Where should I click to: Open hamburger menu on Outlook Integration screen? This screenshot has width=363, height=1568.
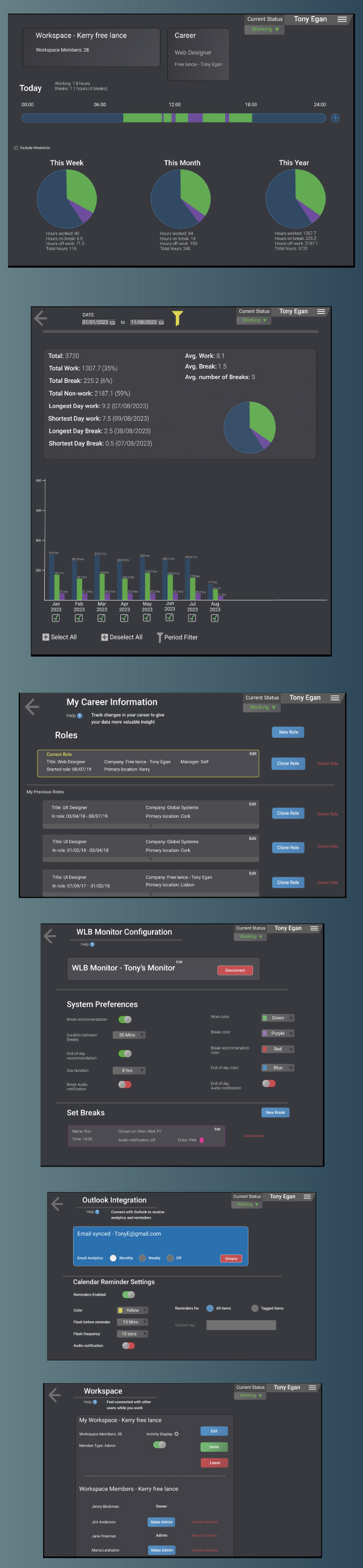[307, 1197]
